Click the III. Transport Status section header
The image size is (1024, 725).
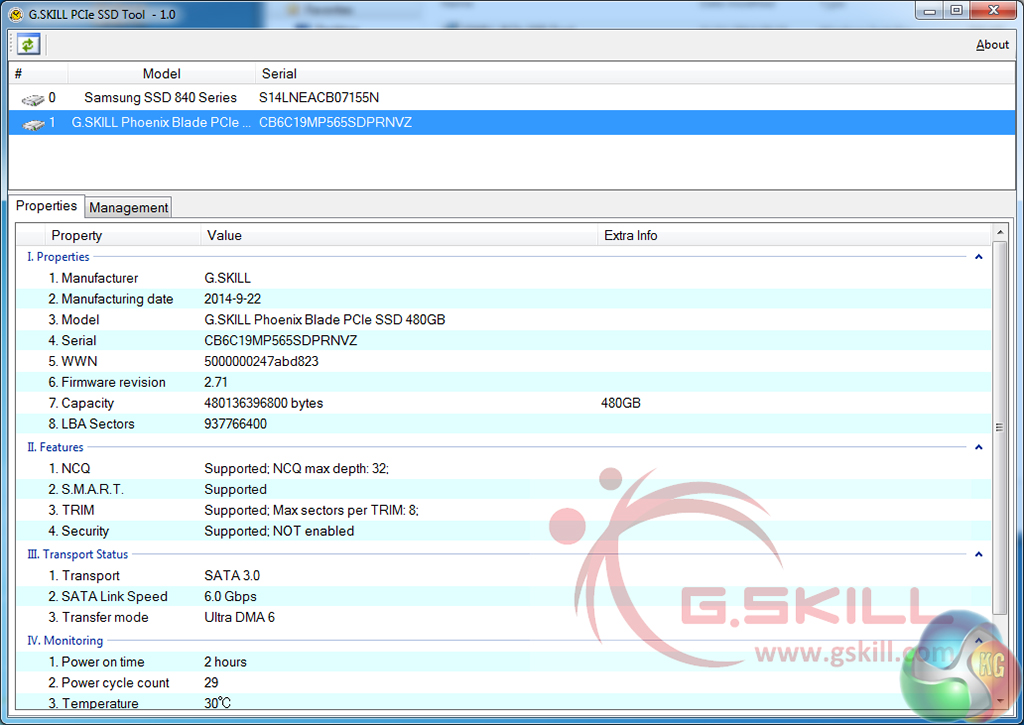pyautogui.click(x=78, y=555)
